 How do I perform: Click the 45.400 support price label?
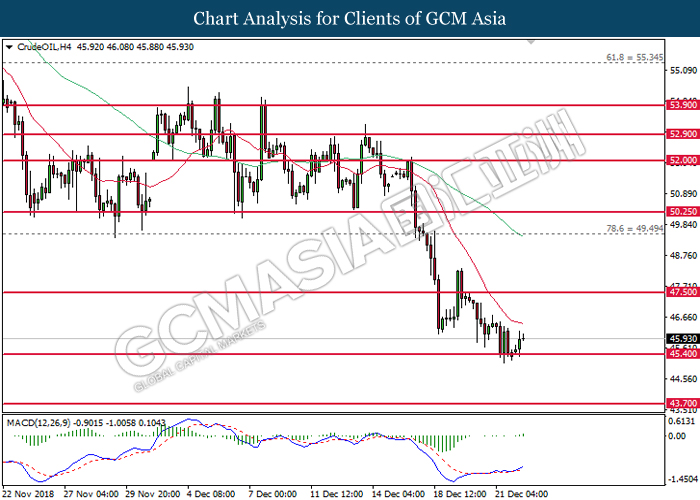click(x=683, y=354)
